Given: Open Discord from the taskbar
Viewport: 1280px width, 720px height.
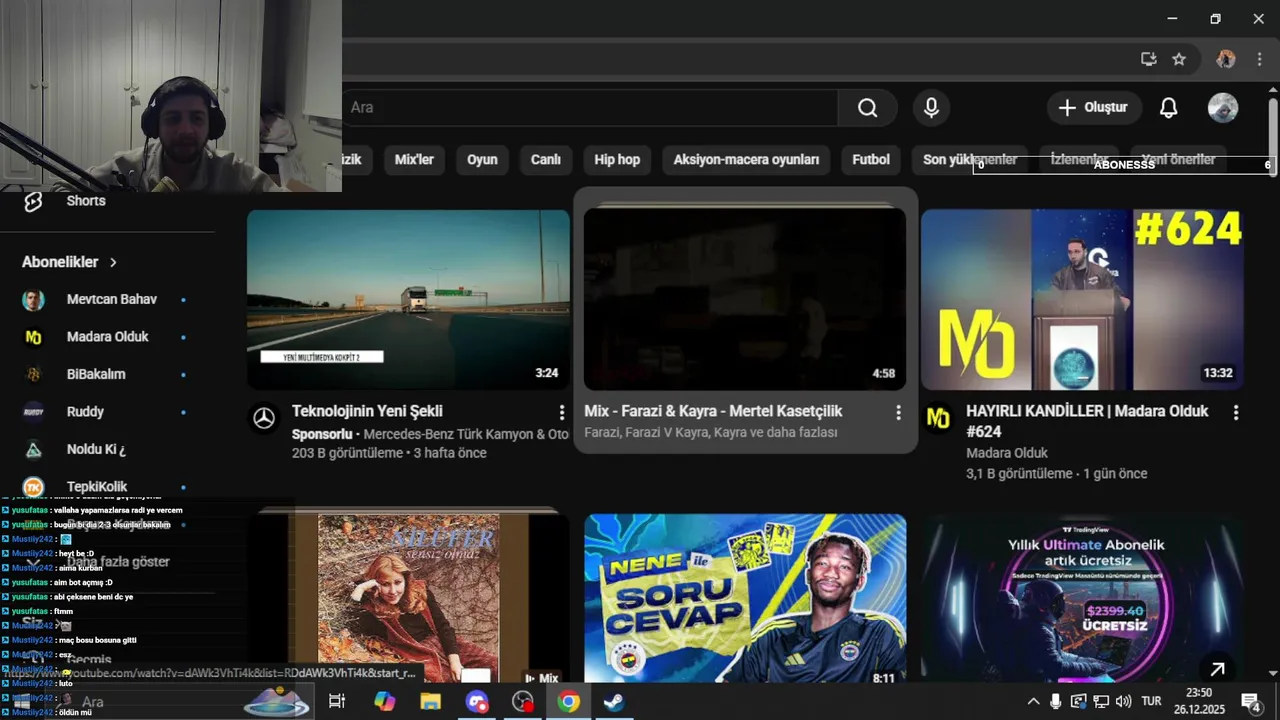Looking at the screenshot, I should [x=476, y=702].
